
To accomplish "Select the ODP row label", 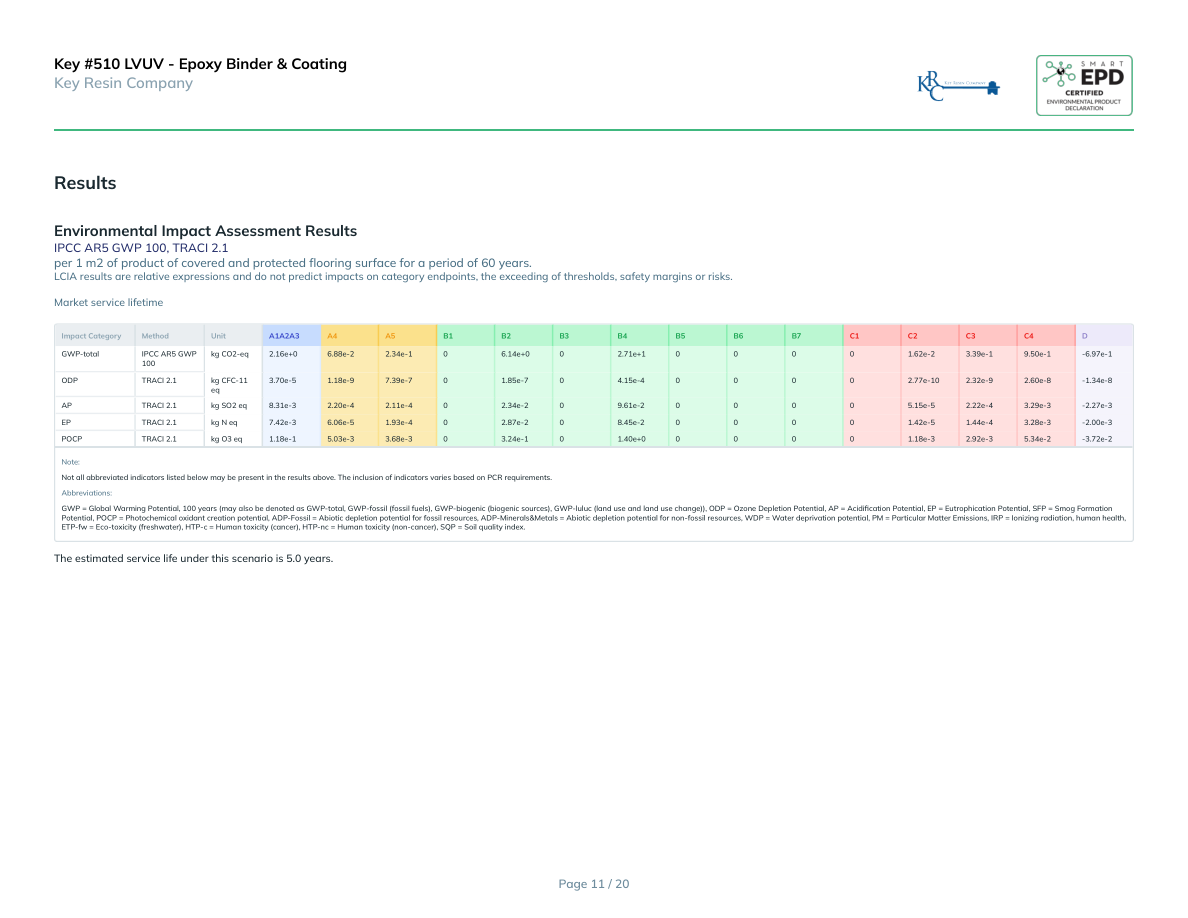I will (70, 380).
